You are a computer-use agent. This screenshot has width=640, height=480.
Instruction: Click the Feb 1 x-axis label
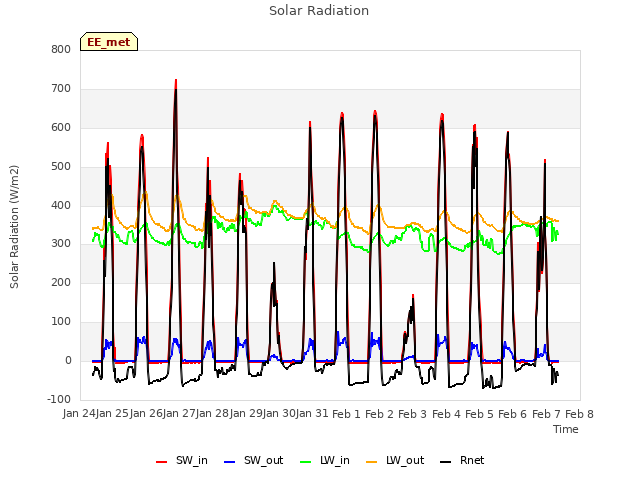click(346, 414)
